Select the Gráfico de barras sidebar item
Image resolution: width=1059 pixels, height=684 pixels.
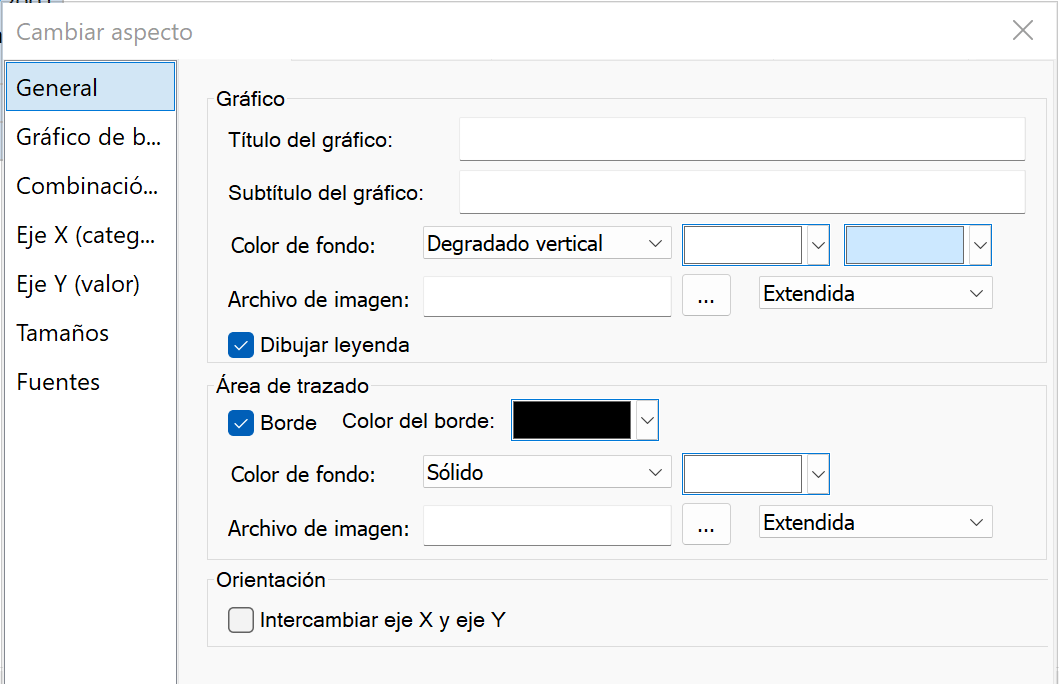pos(88,137)
